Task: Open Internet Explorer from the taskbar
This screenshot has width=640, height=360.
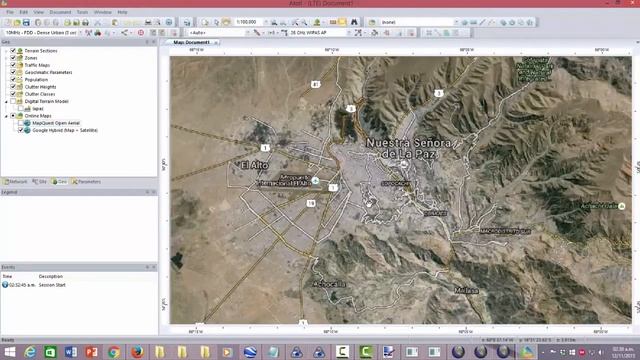Action: [x=30, y=351]
